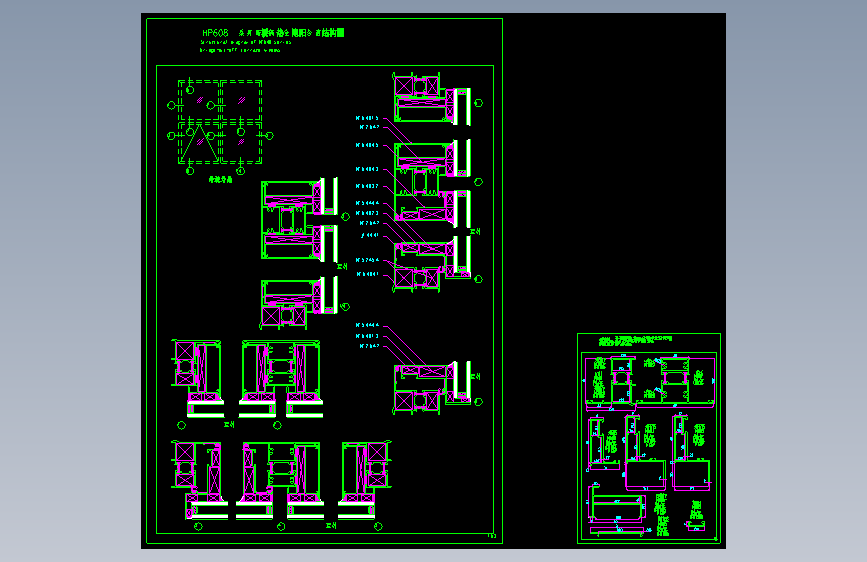Click the caption beneath the window elevation diagram
867x562 pixels.
click(x=220, y=179)
